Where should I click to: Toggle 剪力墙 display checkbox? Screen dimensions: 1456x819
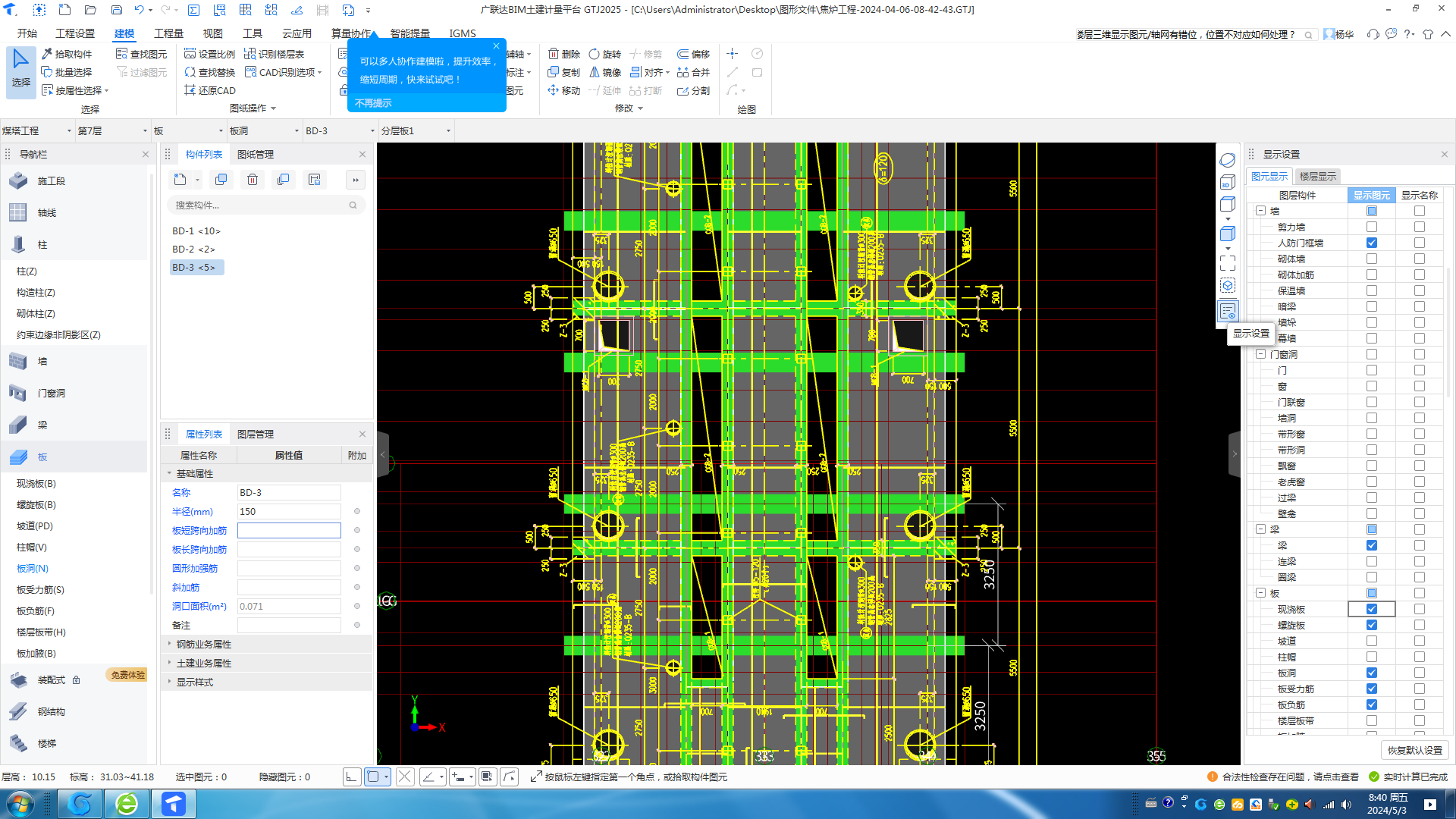click(x=1372, y=227)
